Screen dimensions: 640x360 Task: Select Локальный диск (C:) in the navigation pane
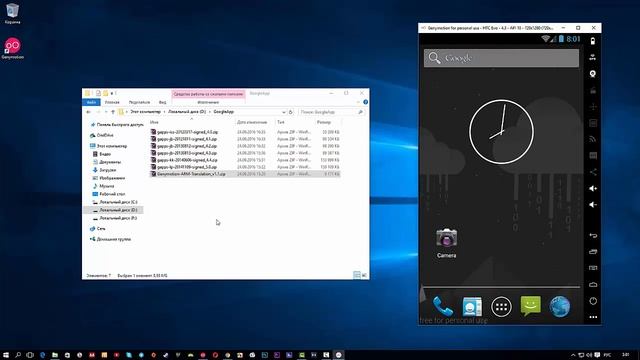[x=115, y=202]
